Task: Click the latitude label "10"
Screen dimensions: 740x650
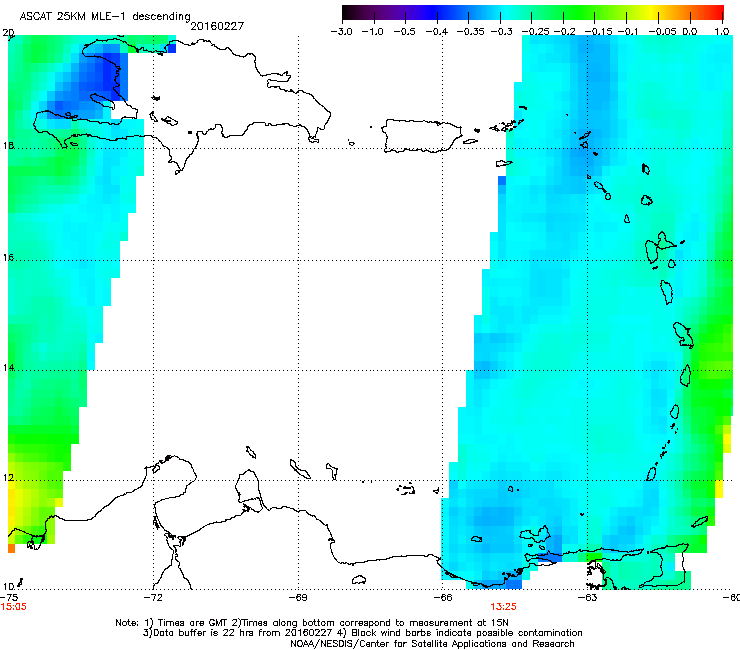Action: pyautogui.click(x=8, y=587)
